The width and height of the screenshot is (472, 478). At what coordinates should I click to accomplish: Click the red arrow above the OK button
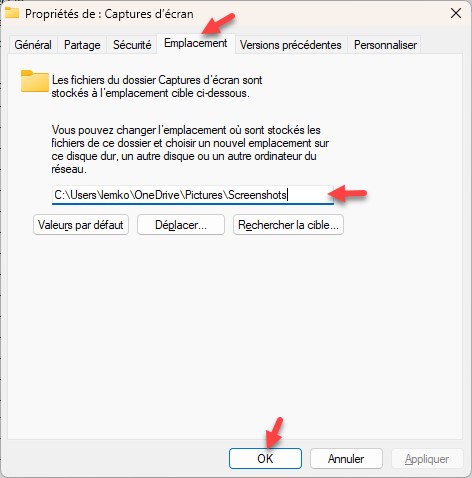point(274,433)
